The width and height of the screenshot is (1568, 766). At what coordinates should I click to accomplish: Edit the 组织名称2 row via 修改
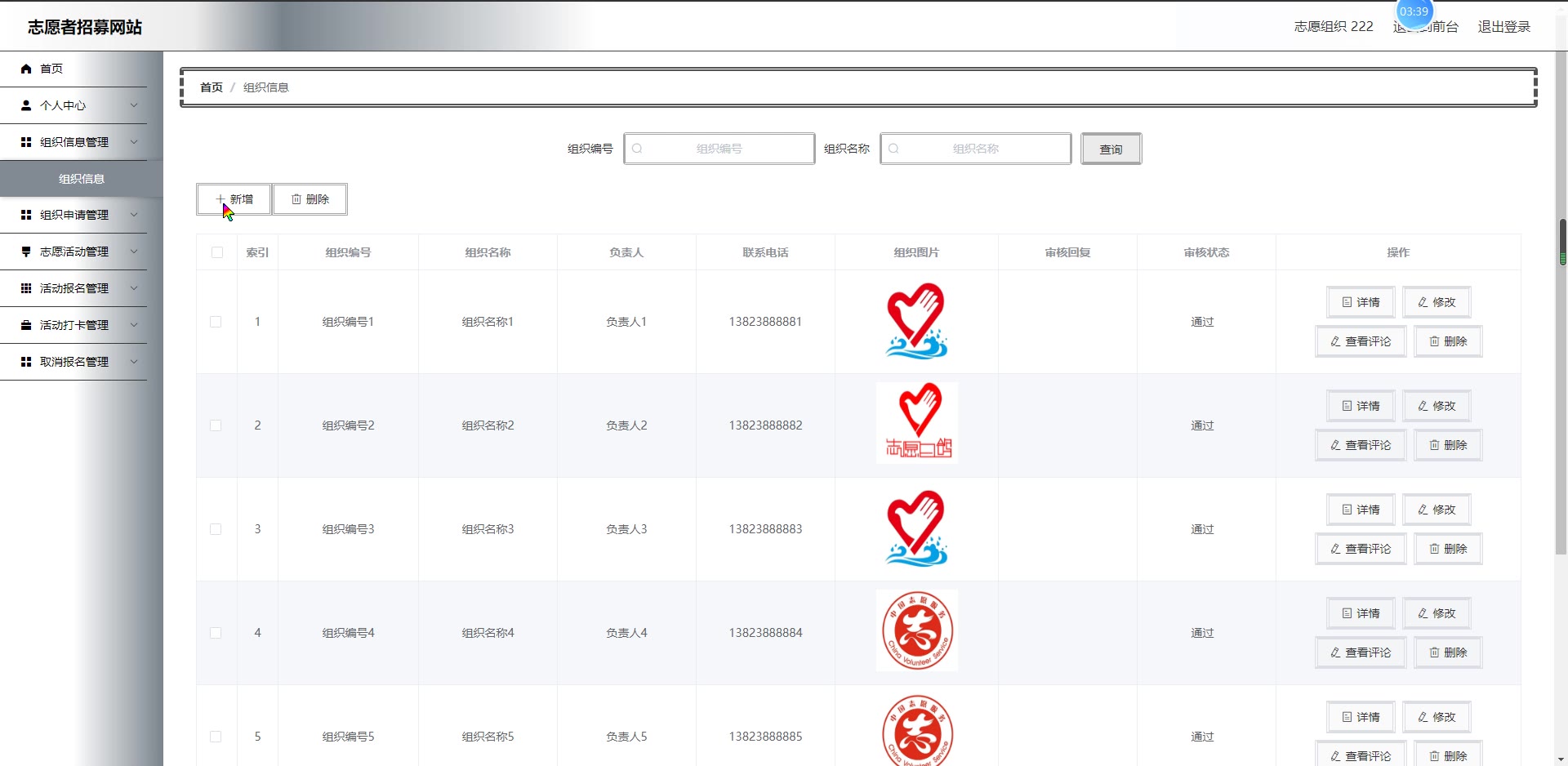pos(1437,406)
